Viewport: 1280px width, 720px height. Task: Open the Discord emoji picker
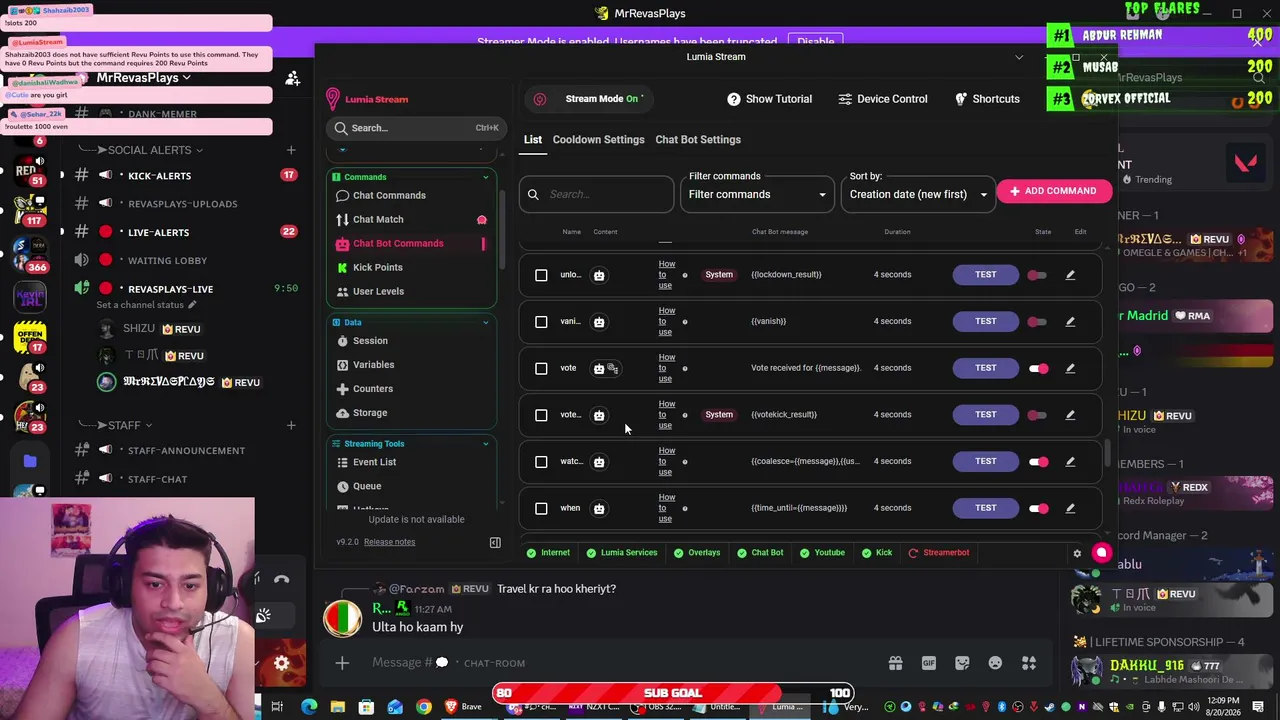tap(995, 663)
